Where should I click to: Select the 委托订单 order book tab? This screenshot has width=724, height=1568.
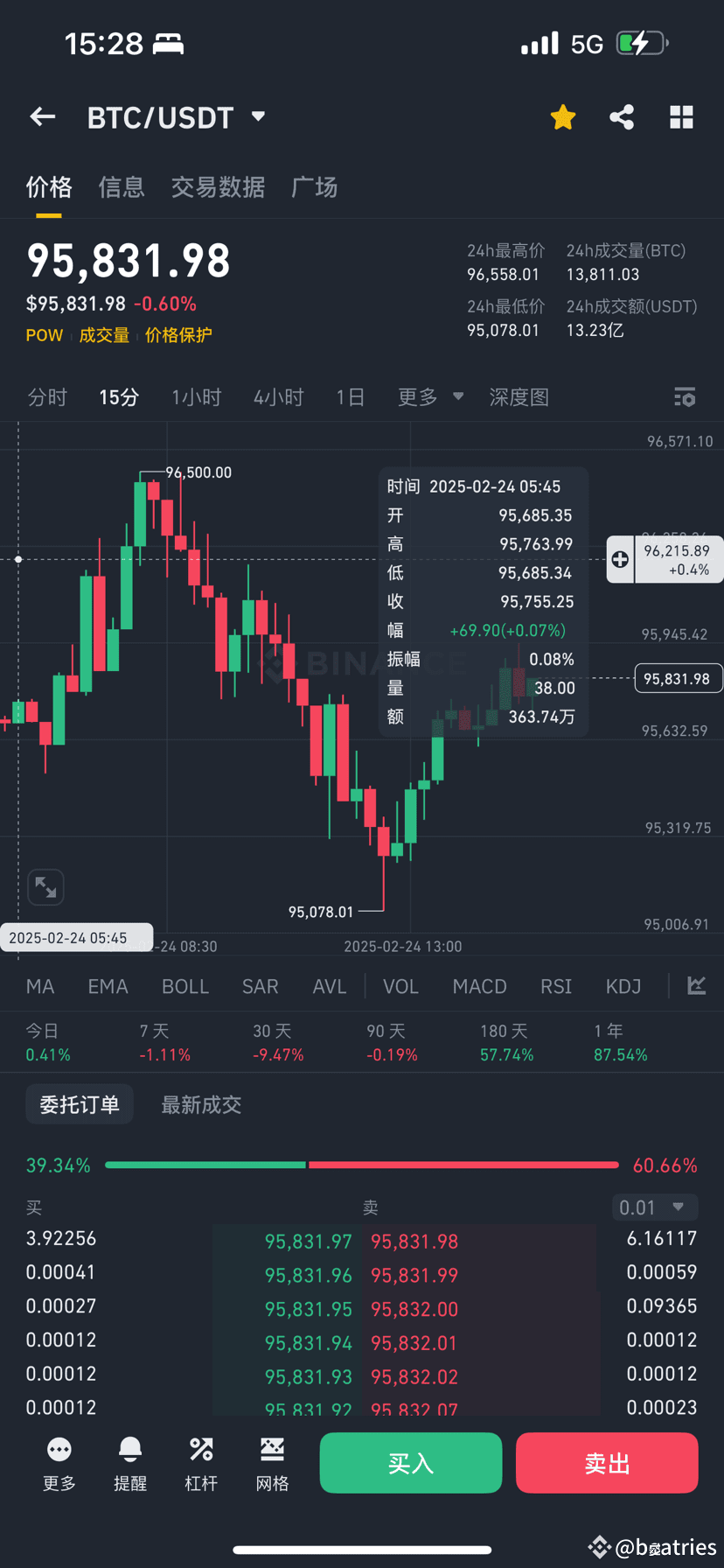(x=80, y=1104)
